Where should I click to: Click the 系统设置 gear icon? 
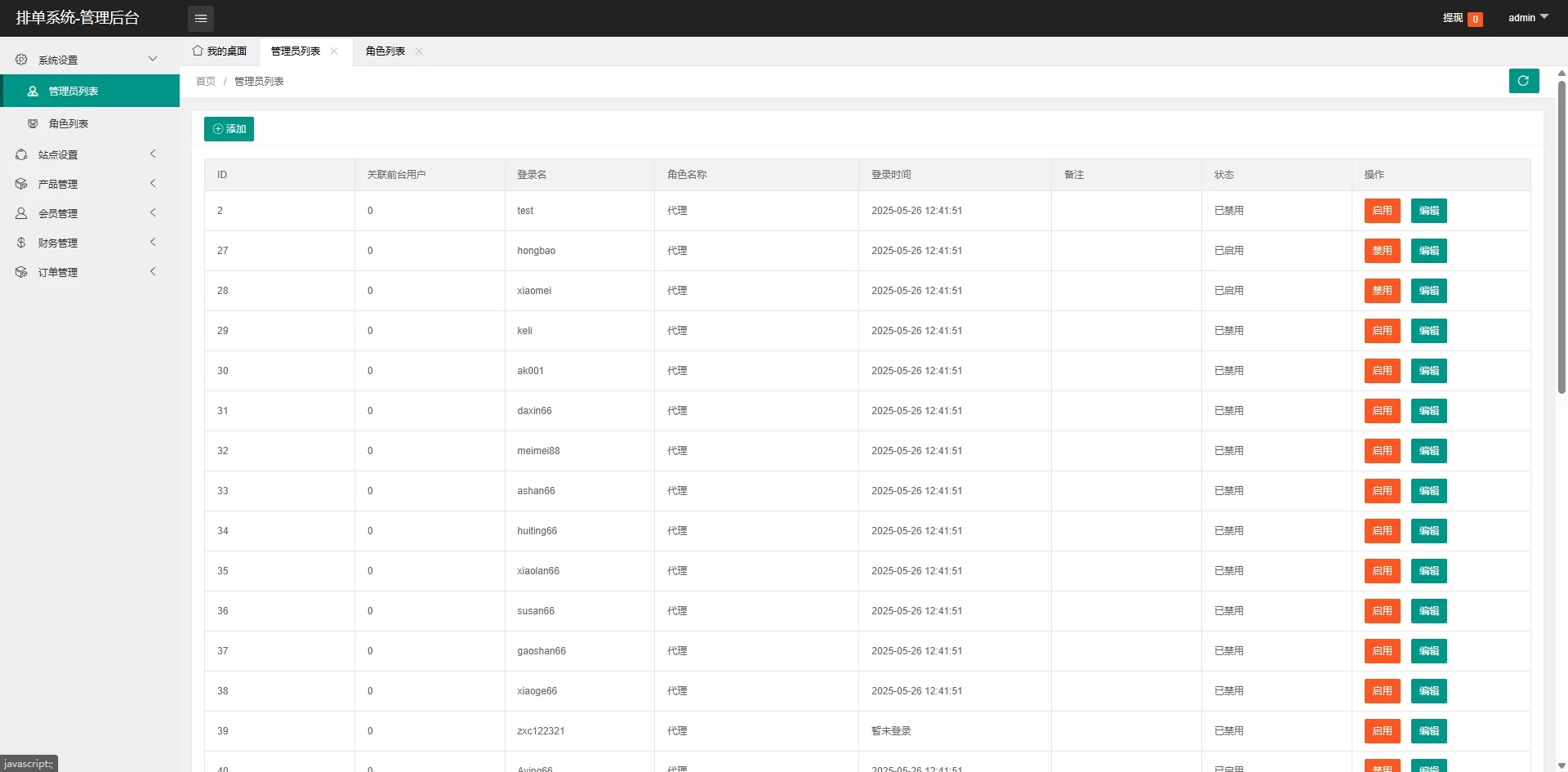click(21, 60)
